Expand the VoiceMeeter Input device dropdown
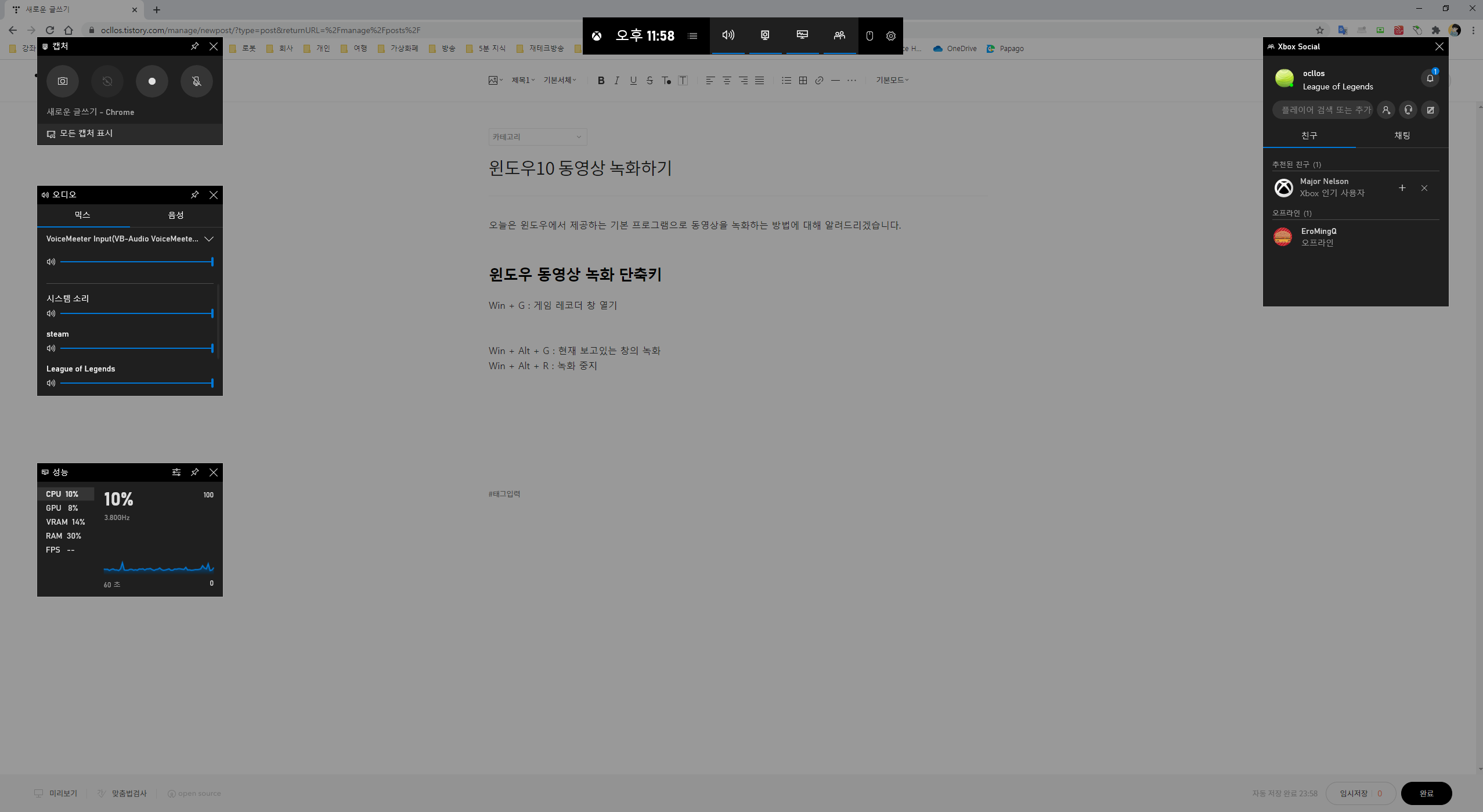Viewport: 1483px width, 812px height. point(209,239)
